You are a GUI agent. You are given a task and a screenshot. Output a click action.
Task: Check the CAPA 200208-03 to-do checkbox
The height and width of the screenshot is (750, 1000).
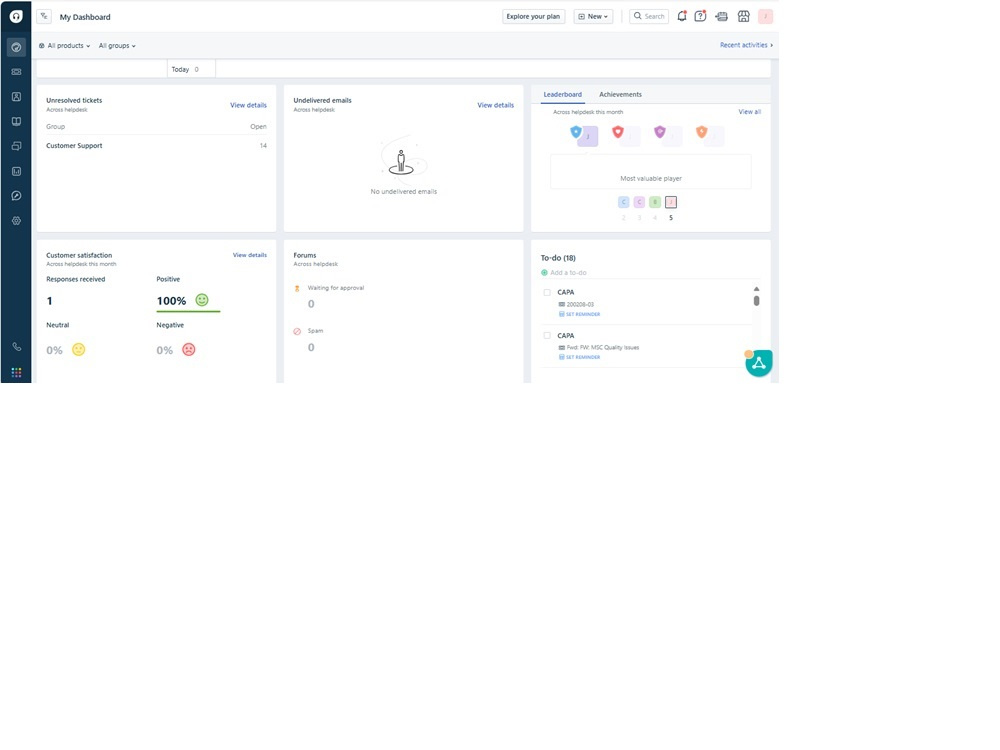(x=547, y=293)
